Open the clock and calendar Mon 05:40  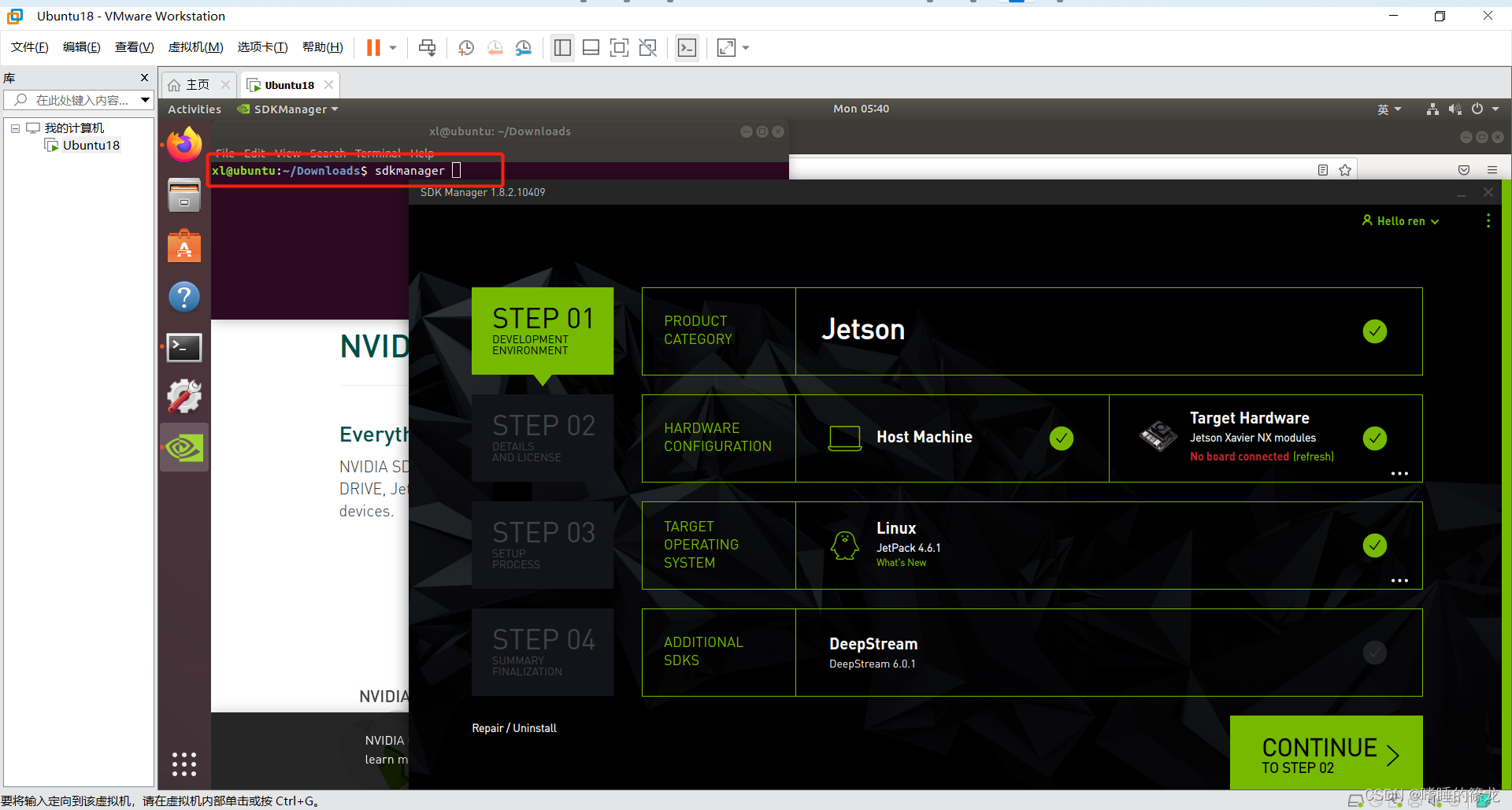[861, 109]
